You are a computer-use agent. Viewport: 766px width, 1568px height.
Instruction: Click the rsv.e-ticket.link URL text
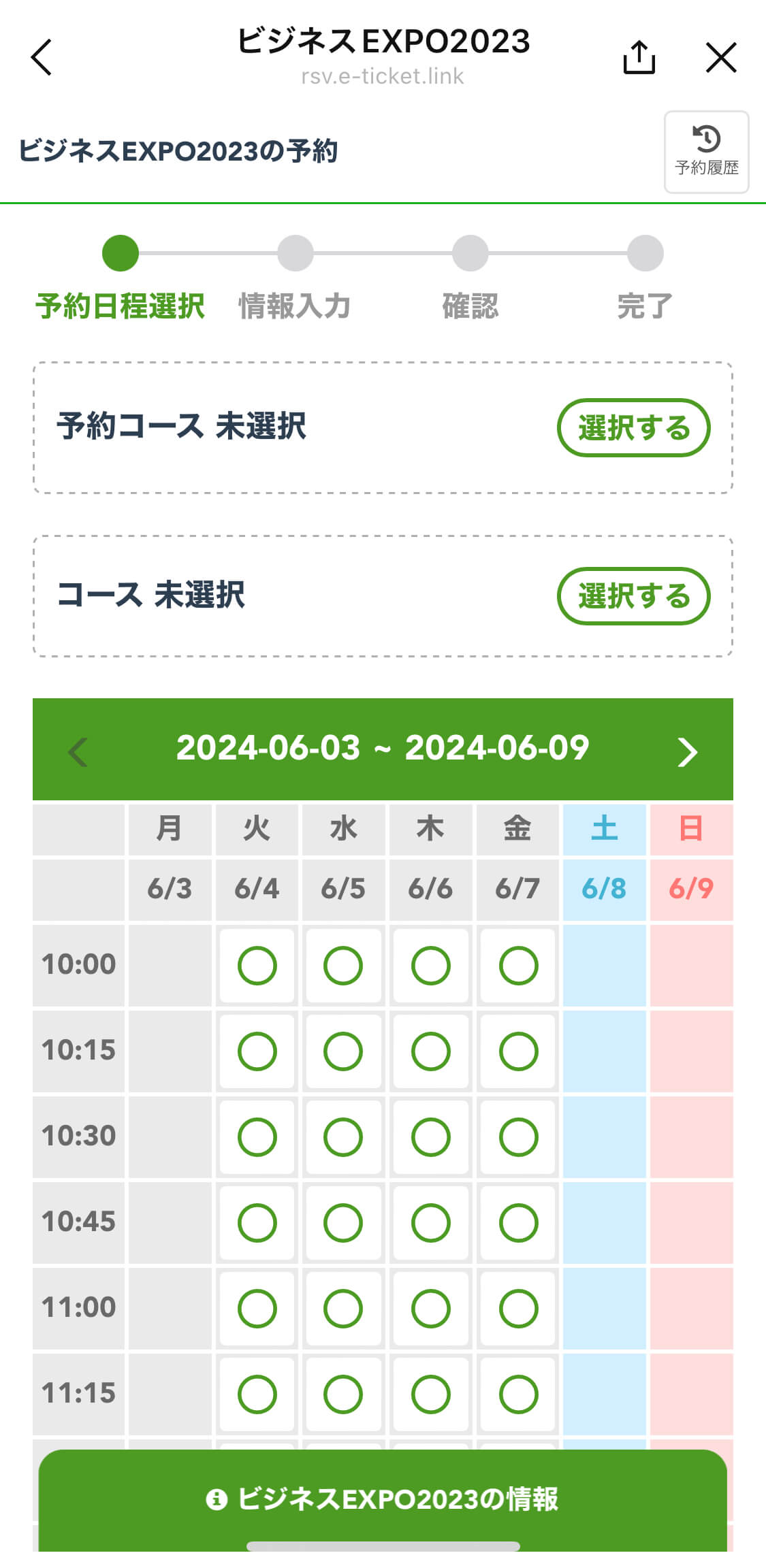coord(383,76)
